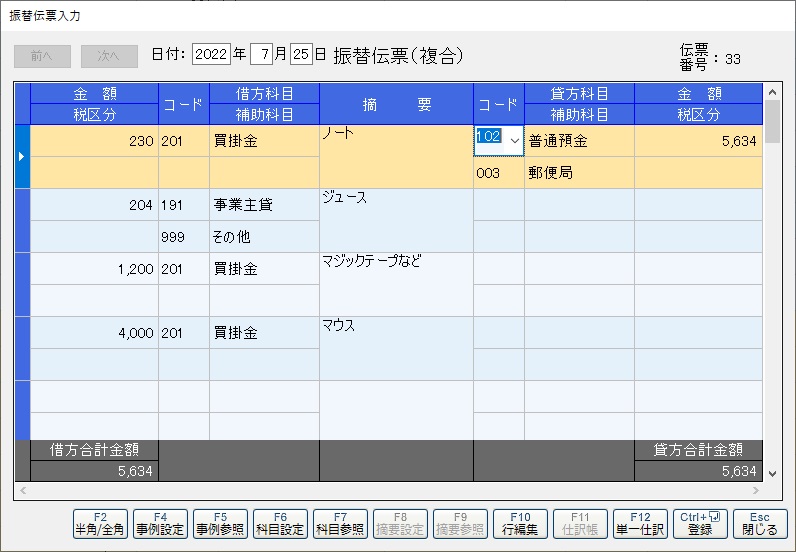Click the year field showing 2022

point(210,55)
